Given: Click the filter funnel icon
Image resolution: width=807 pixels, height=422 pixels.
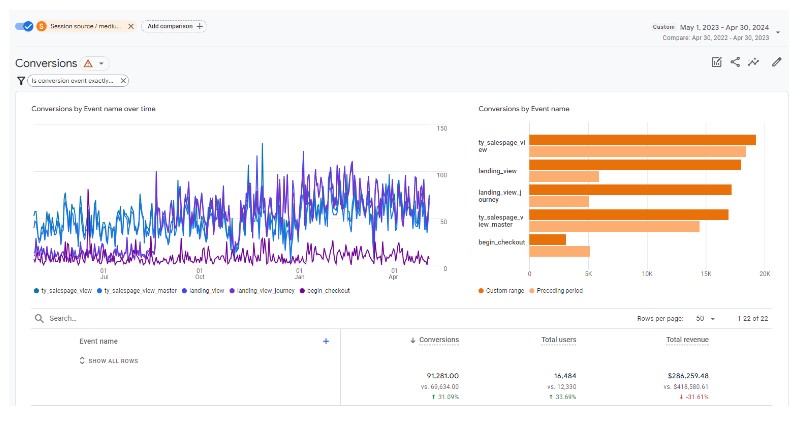Looking at the screenshot, I should pyautogui.click(x=21, y=81).
